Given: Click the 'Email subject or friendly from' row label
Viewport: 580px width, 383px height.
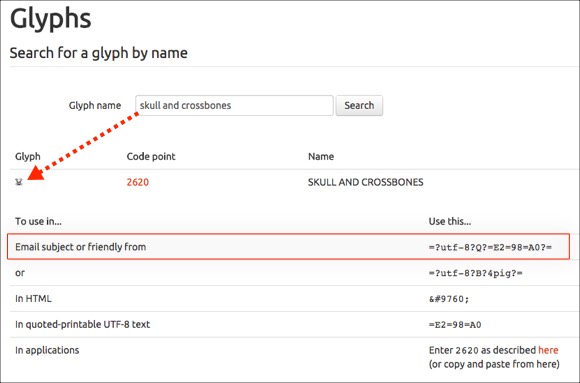Looking at the screenshot, I should pyautogui.click(x=81, y=247).
